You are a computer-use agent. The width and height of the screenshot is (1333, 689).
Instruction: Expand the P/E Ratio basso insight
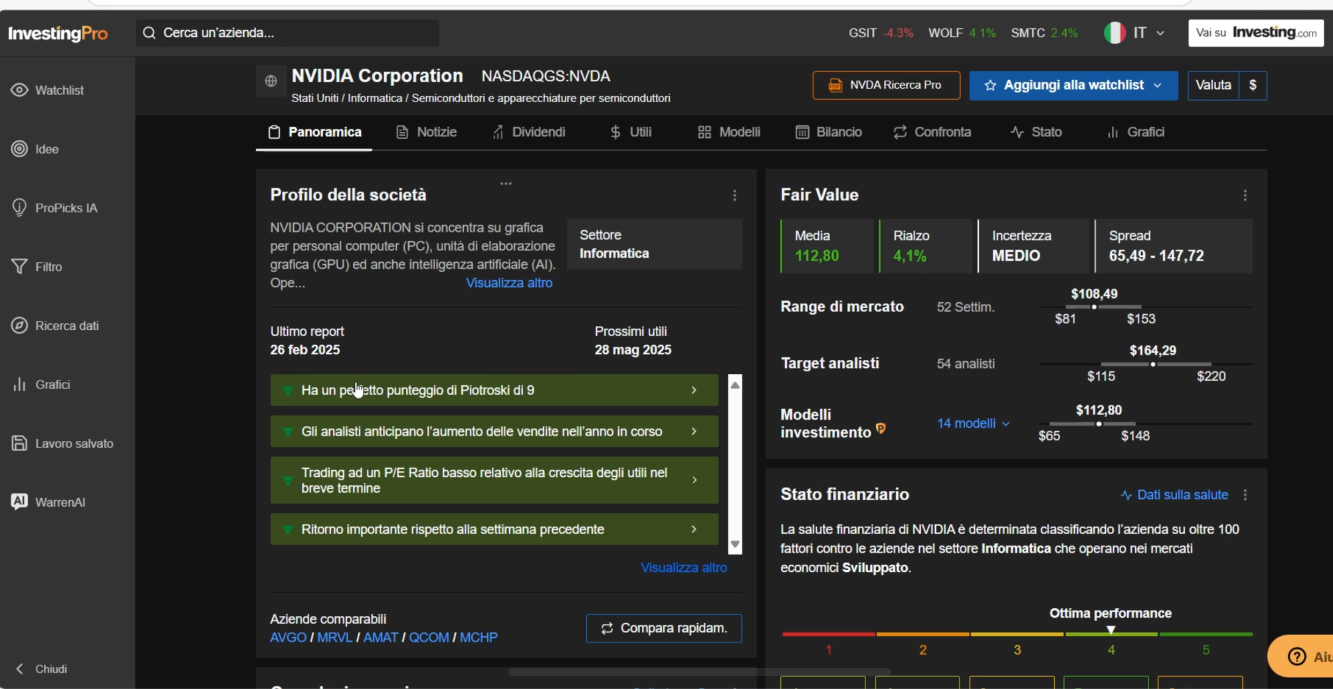click(494, 480)
